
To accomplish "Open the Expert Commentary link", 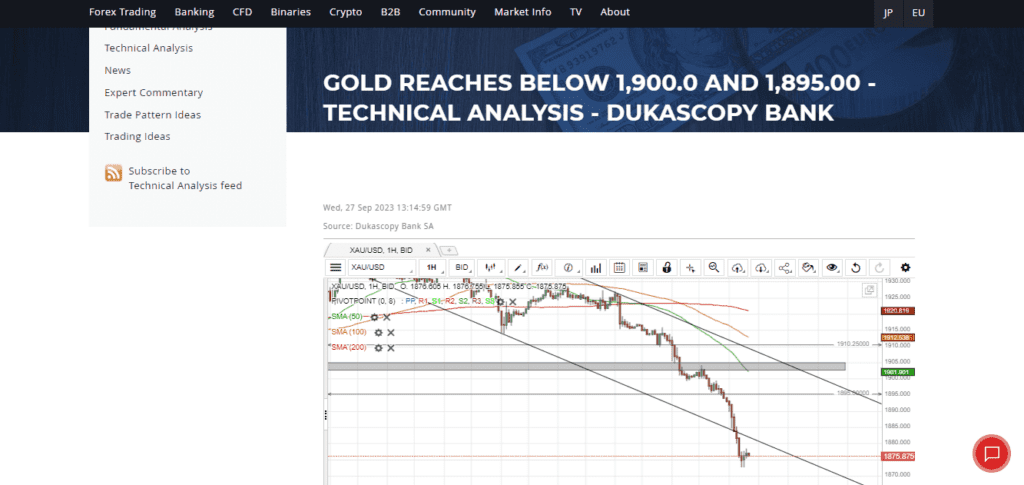I will pos(153,92).
